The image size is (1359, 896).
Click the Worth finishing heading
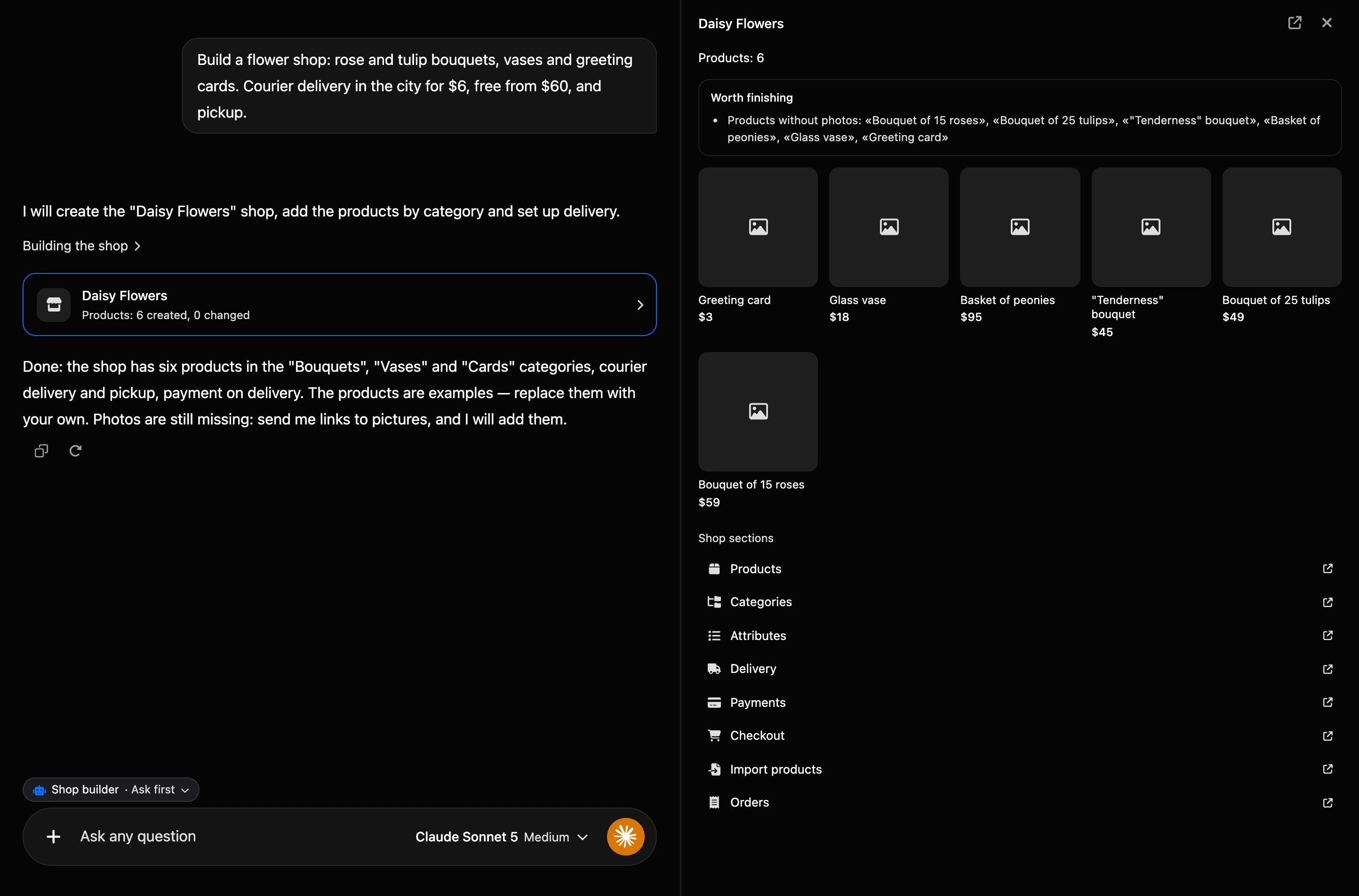tap(752, 98)
